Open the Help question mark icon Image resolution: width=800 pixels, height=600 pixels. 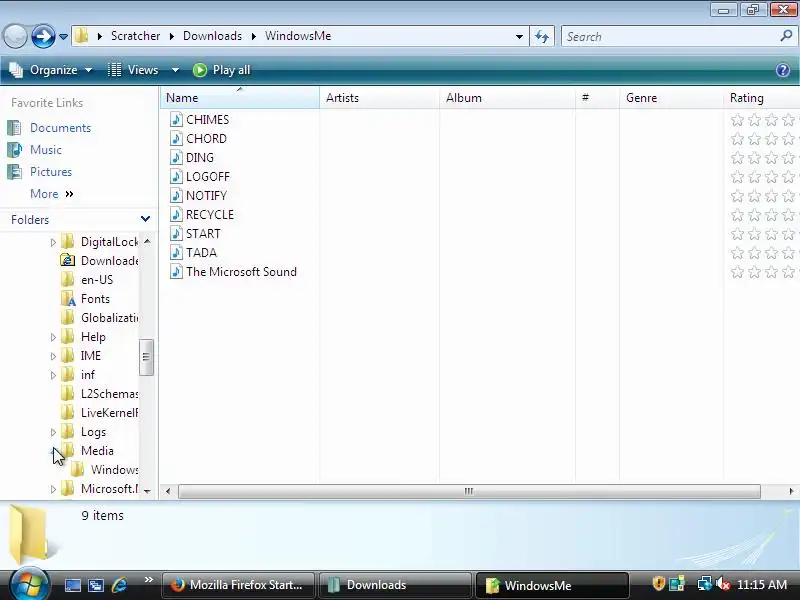tap(783, 70)
